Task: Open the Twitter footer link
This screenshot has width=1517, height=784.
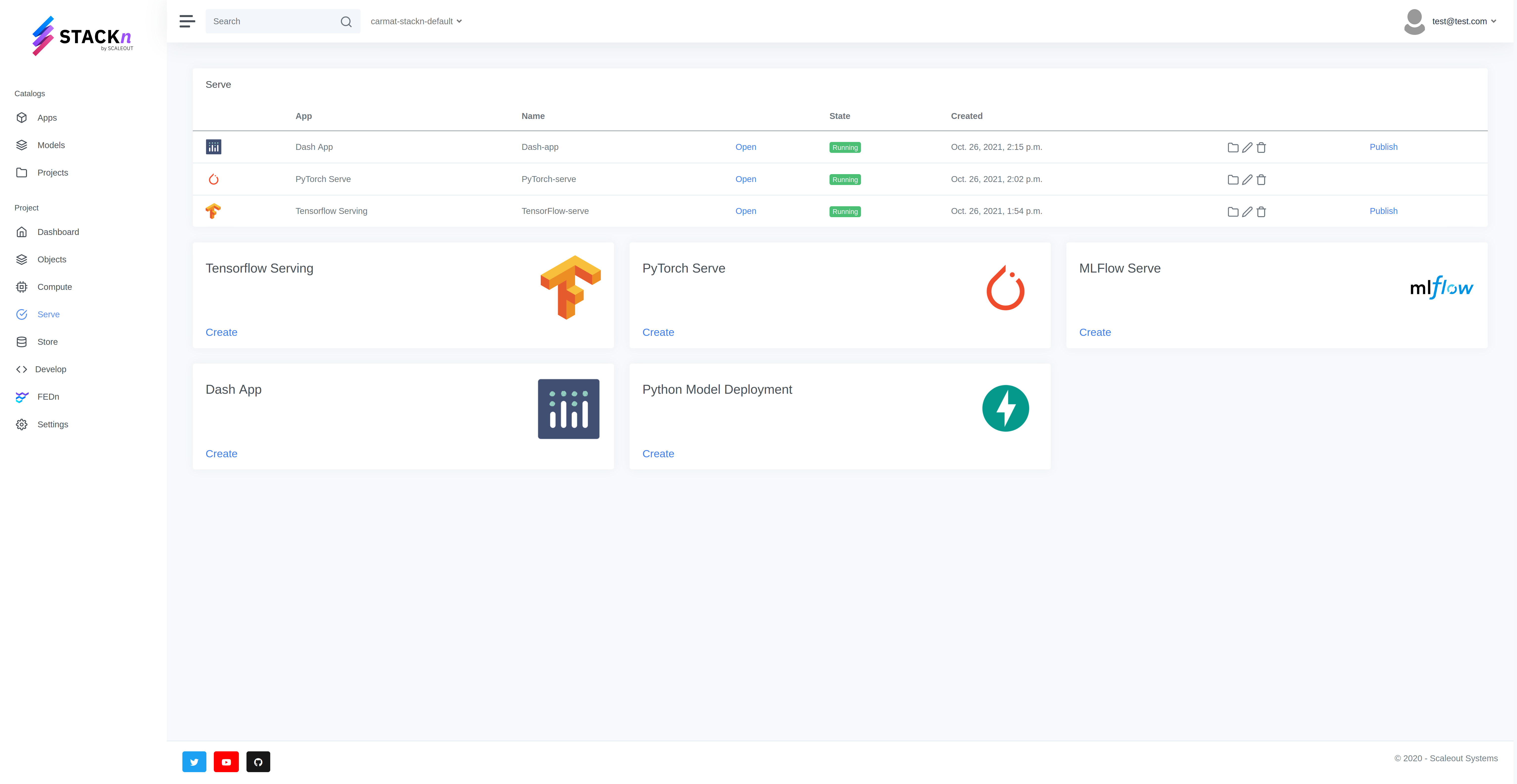Action: tap(194, 762)
